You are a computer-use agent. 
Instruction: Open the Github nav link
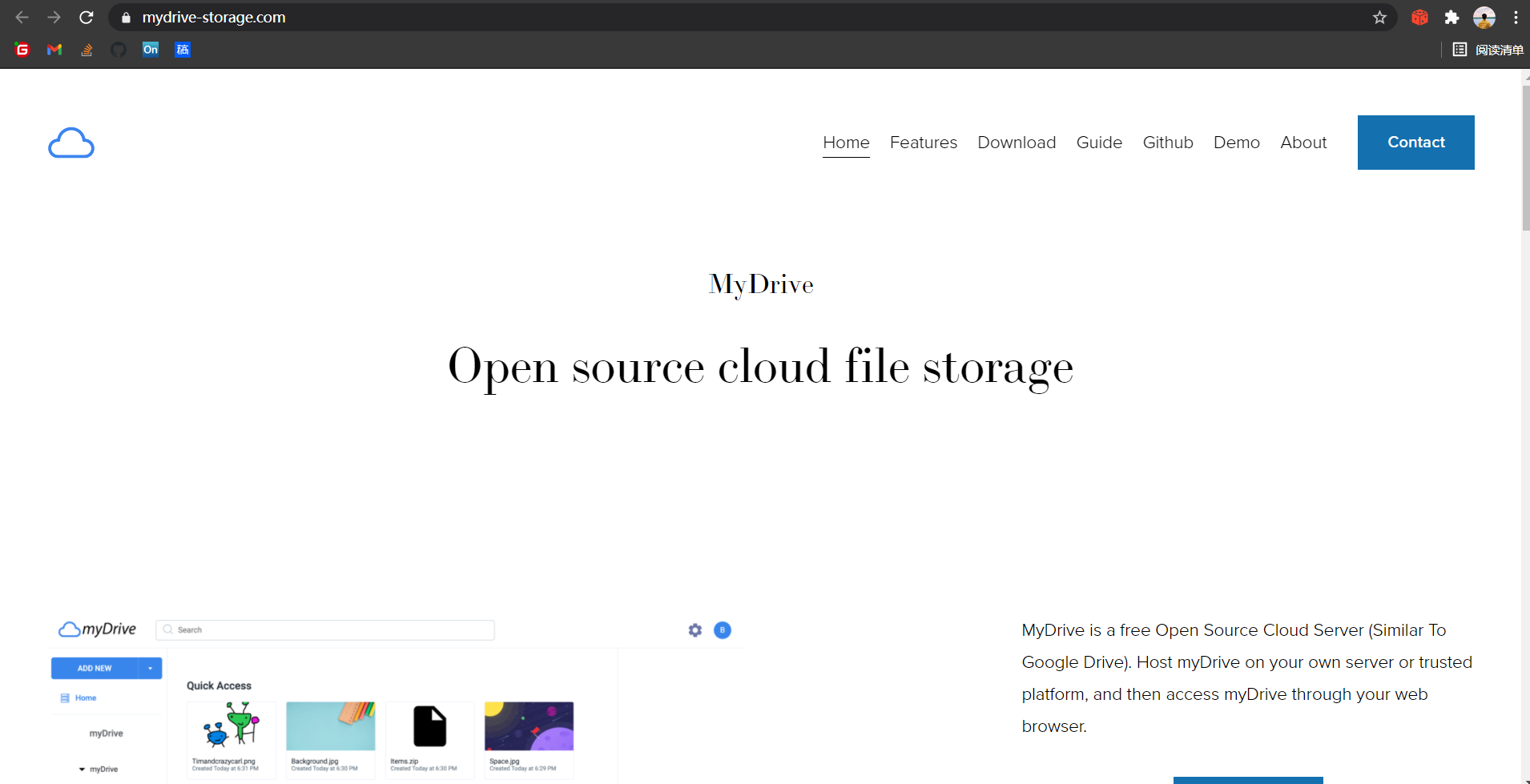1168,143
